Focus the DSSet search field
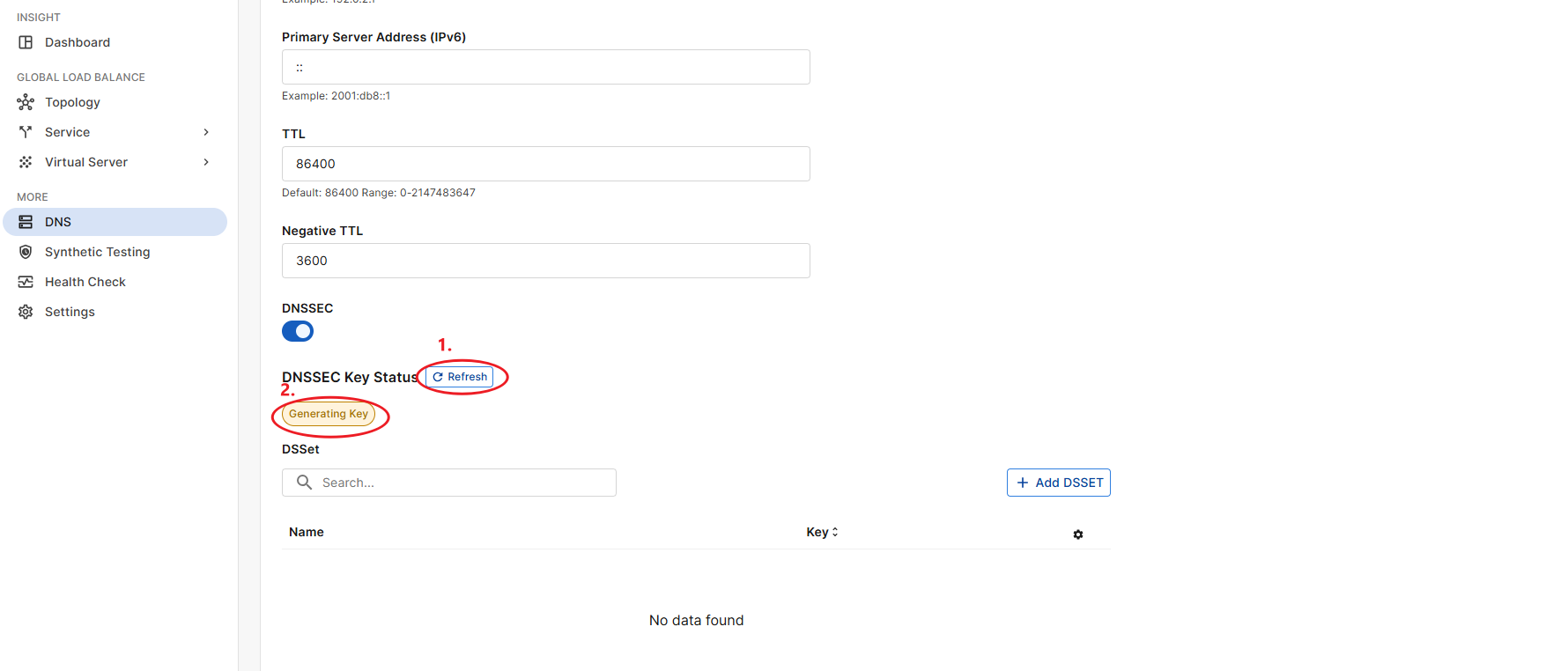 click(x=458, y=483)
